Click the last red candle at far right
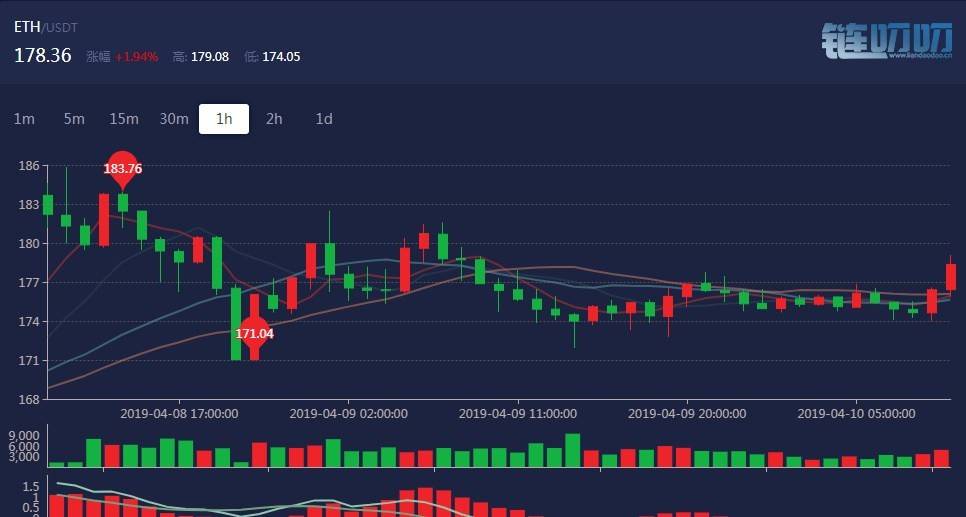This screenshot has width=966, height=517. click(951, 277)
